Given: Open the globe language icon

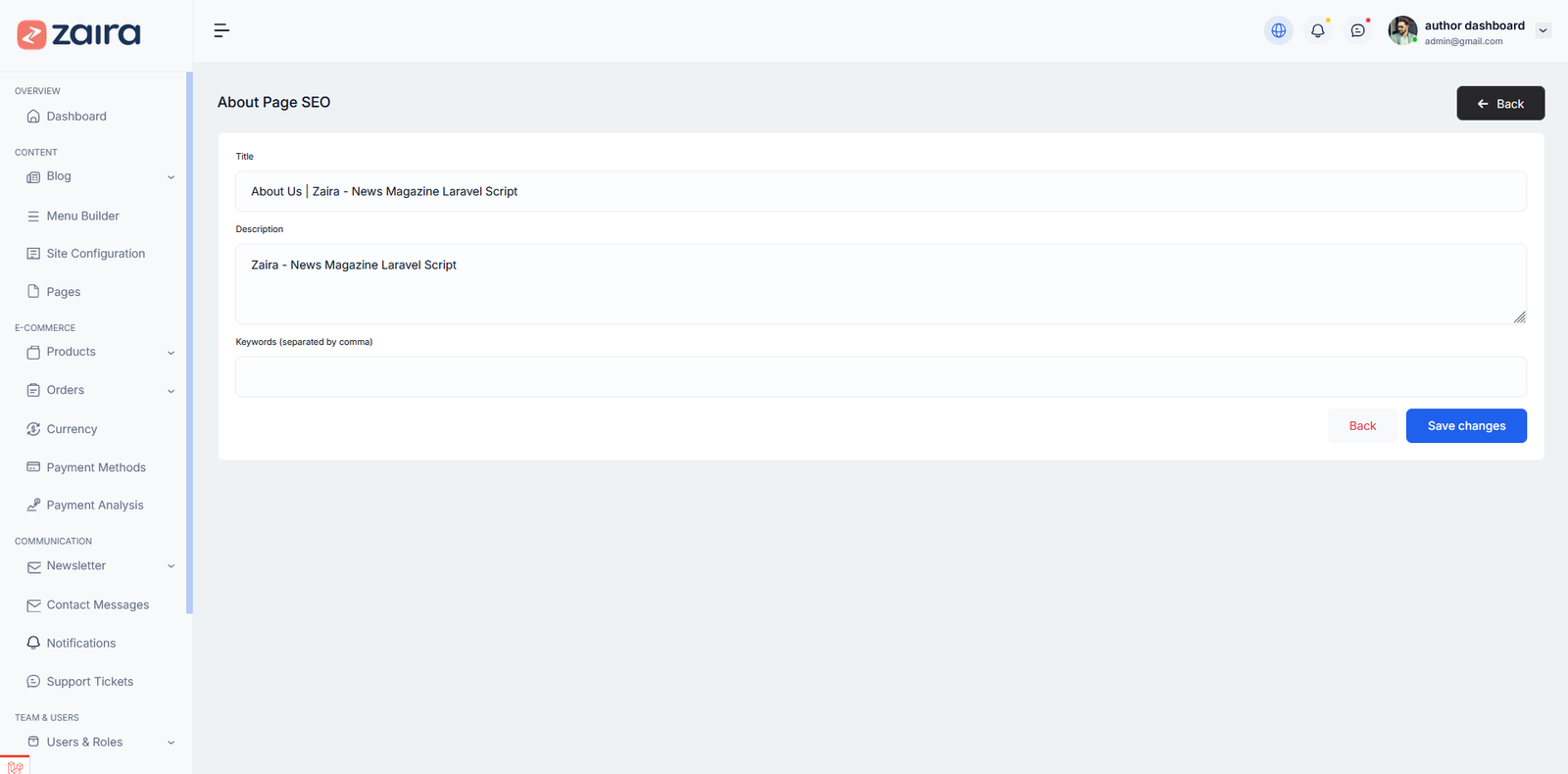Looking at the screenshot, I should 1278,30.
